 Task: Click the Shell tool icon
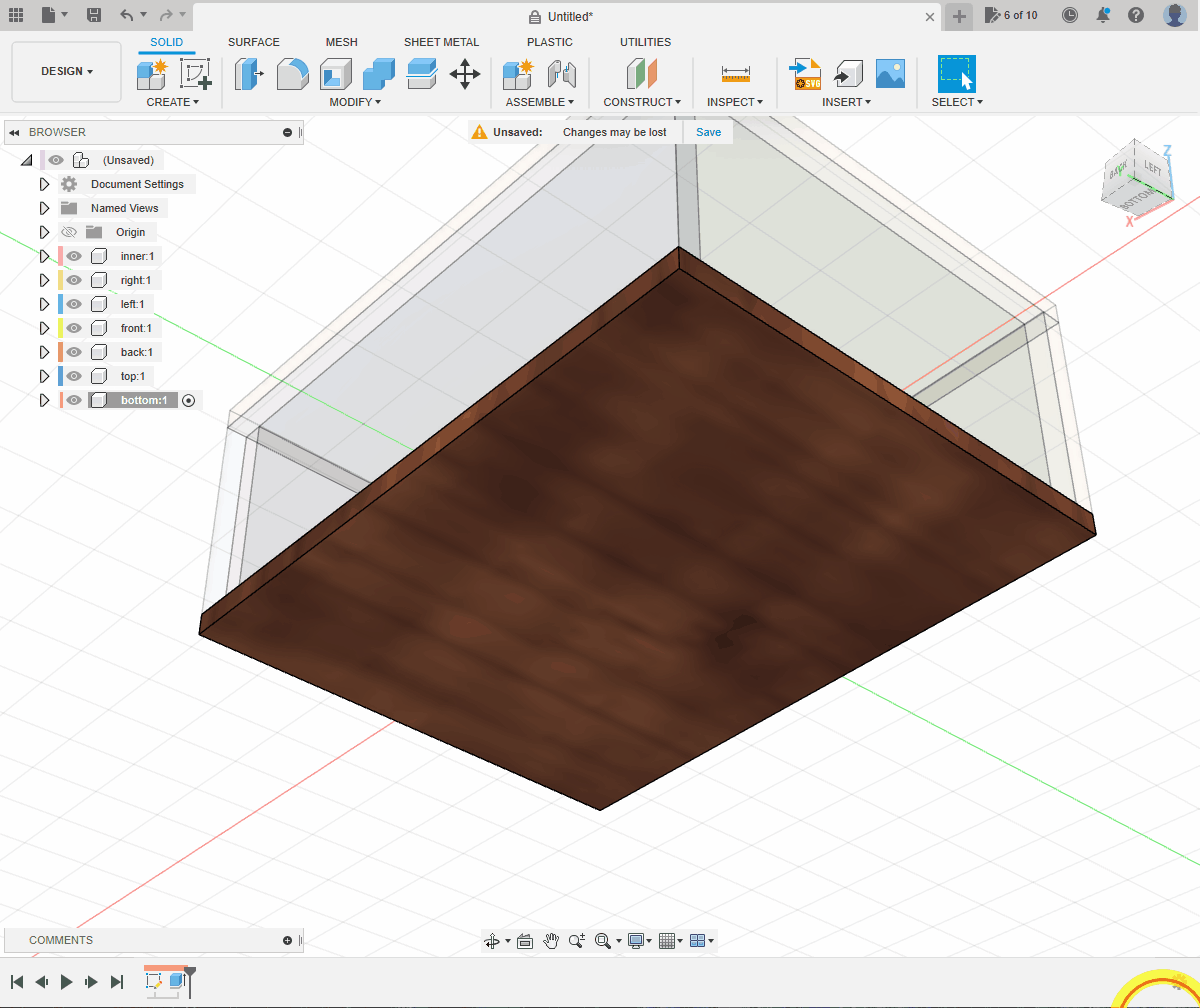coord(336,74)
